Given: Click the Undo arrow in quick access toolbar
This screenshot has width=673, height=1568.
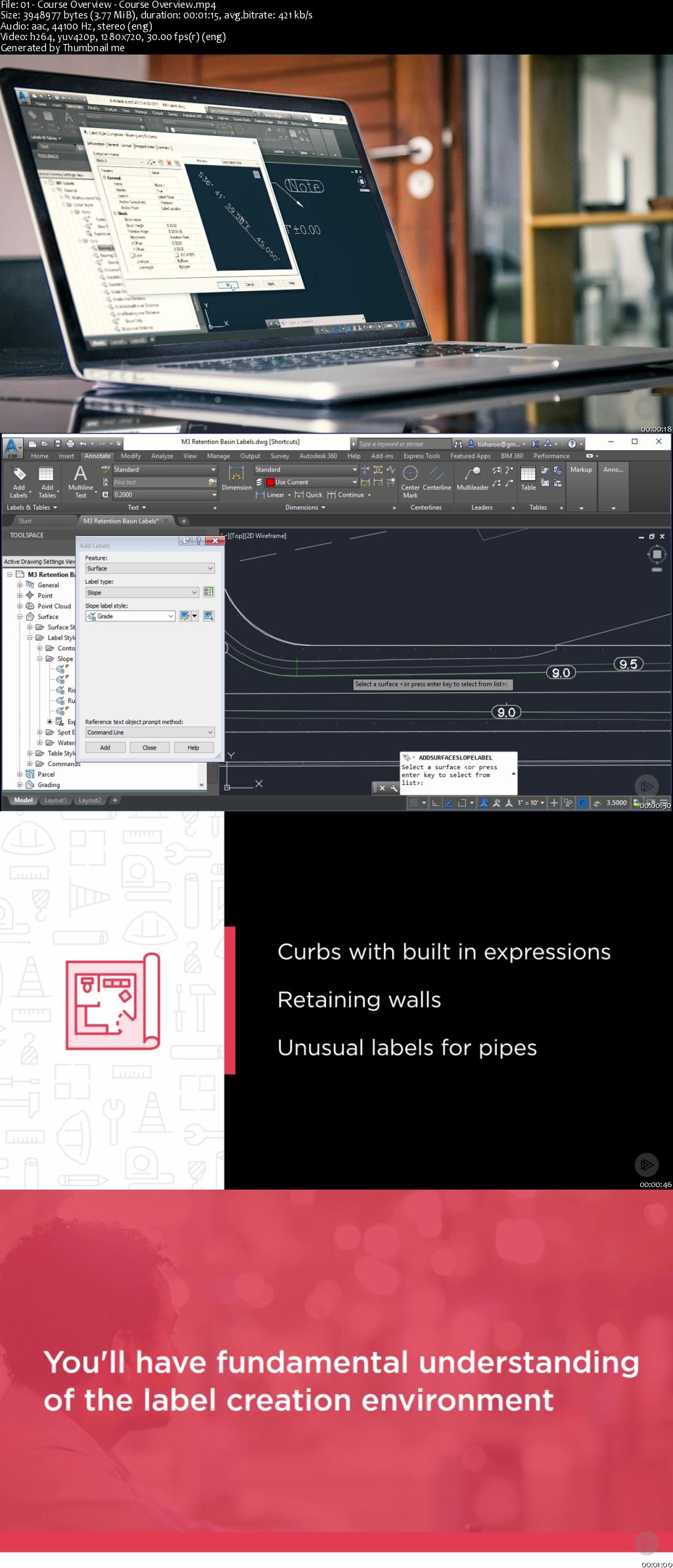Looking at the screenshot, I should (x=83, y=443).
